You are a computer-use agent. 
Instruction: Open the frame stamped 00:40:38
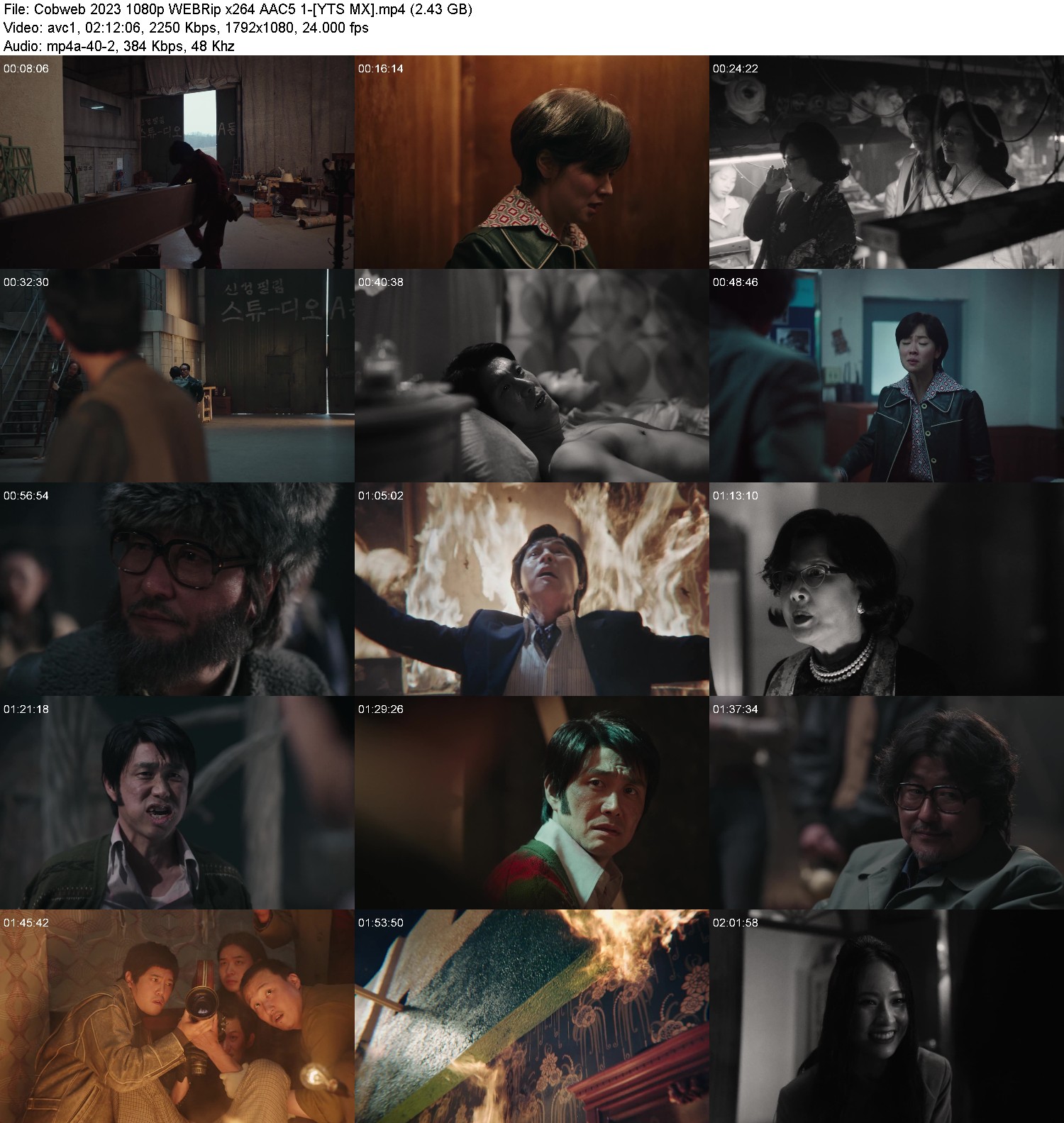coord(532,375)
